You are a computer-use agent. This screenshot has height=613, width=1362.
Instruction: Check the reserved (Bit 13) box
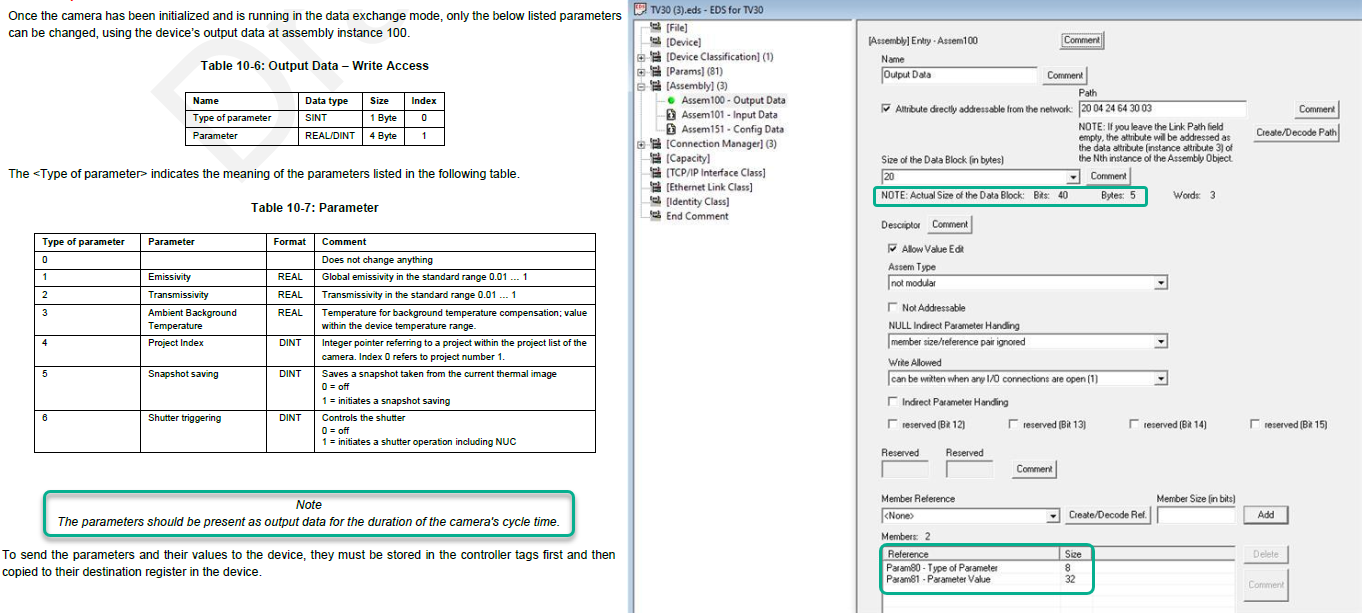(x=1013, y=425)
